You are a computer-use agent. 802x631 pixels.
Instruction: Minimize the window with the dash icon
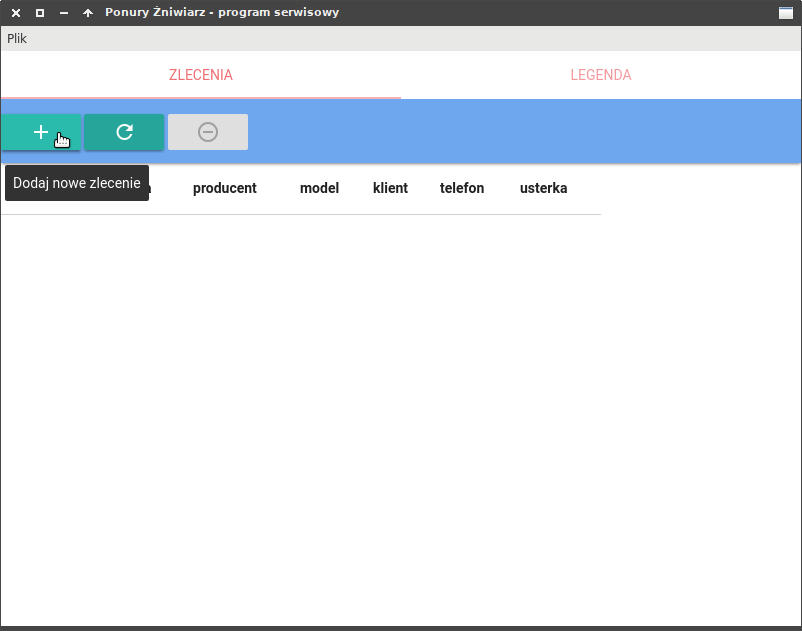(64, 13)
